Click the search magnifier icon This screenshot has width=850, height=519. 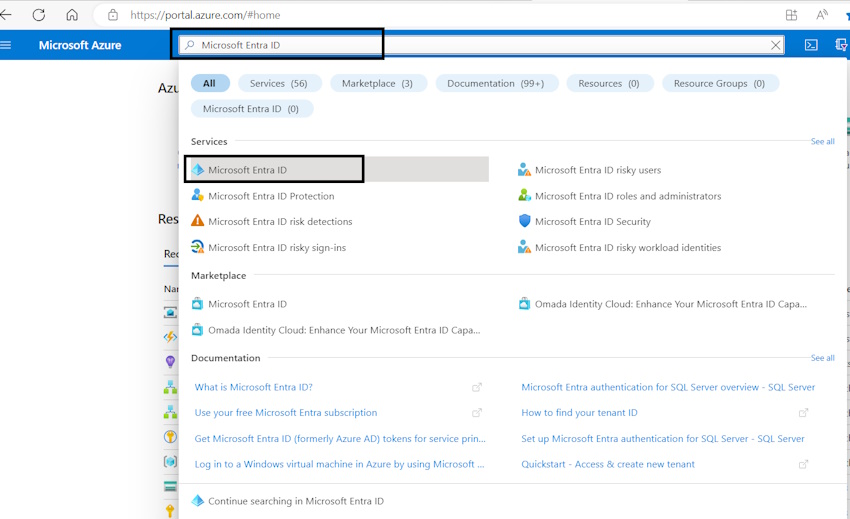pos(189,45)
